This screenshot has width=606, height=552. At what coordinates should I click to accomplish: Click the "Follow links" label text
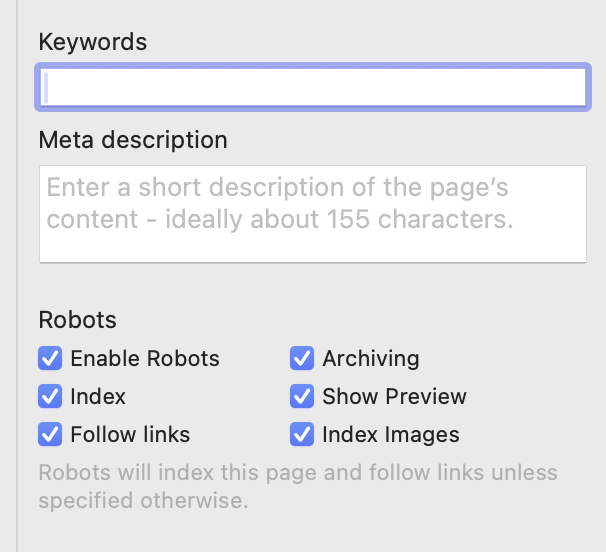coord(130,434)
